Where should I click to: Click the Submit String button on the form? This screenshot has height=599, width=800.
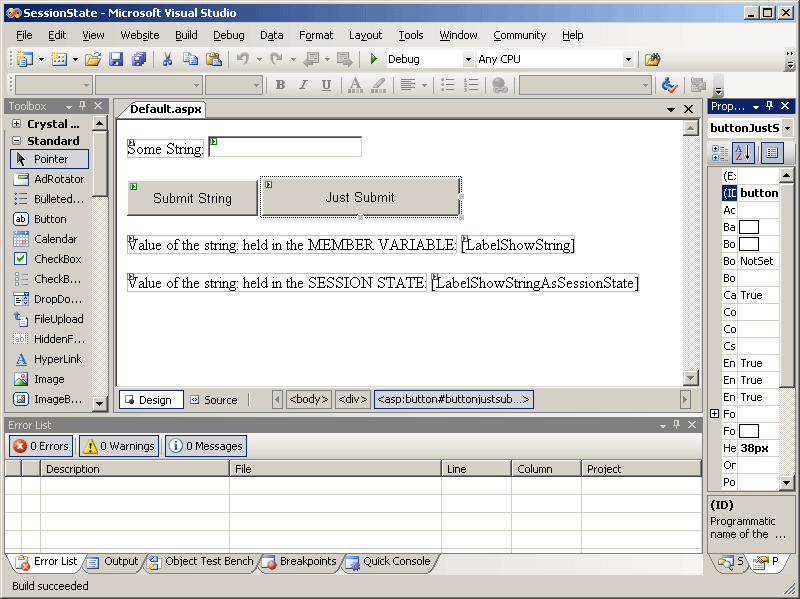(x=192, y=198)
